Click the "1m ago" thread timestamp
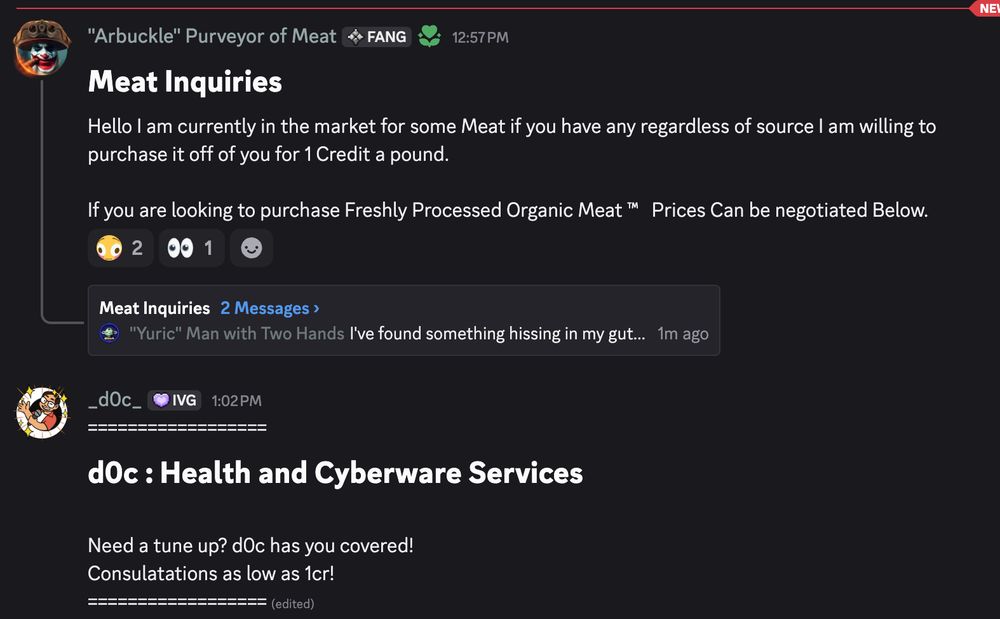Viewport: 1000px width, 619px height. (683, 334)
